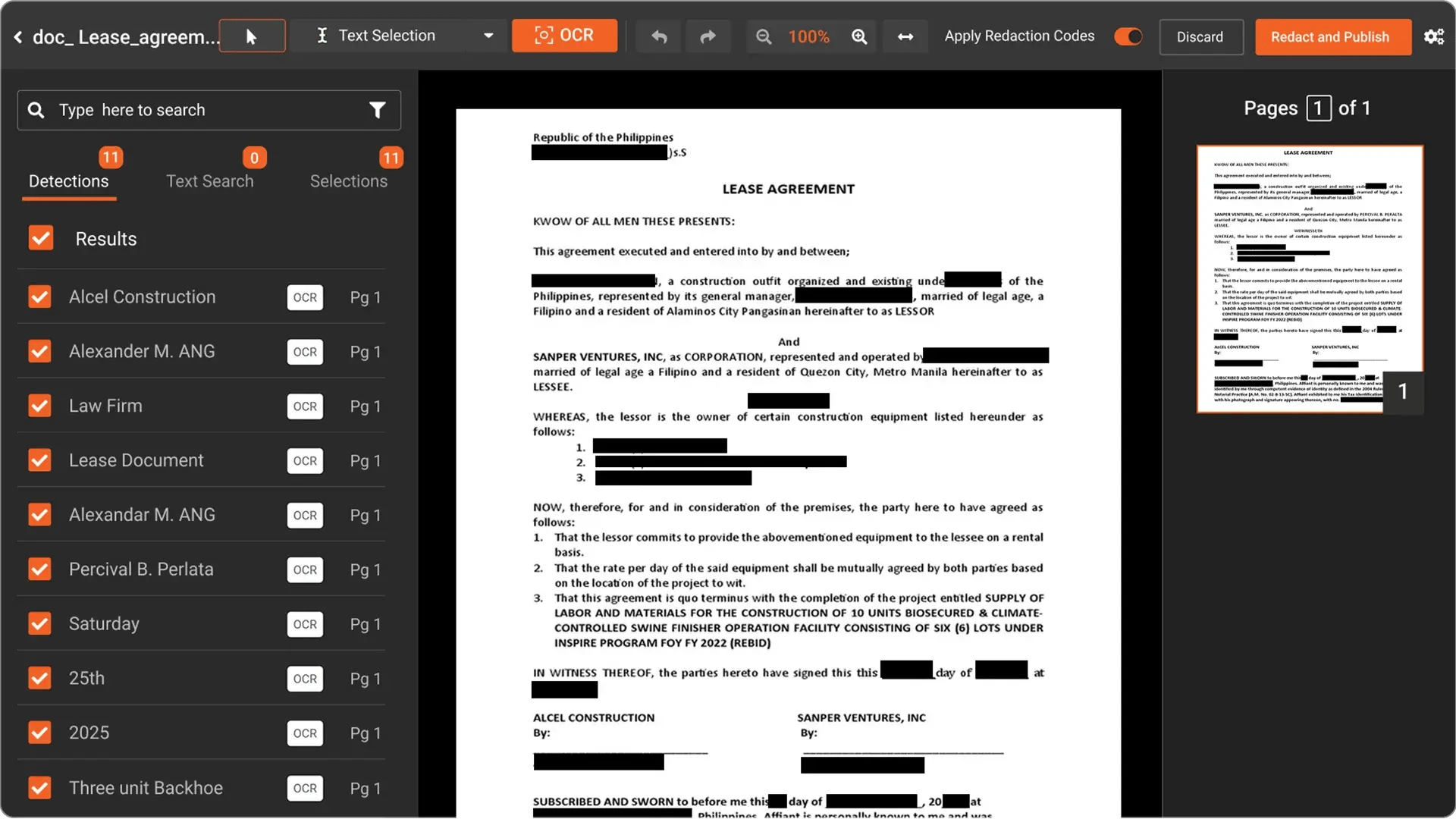
Task: Switch to the Selections tab
Action: tap(348, 181)
